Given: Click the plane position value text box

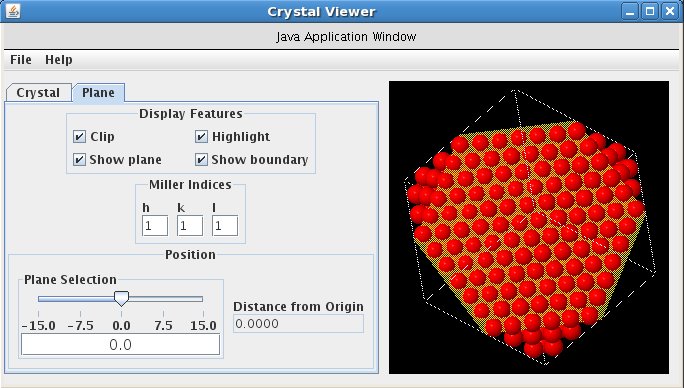Looking at the screenshot, I should coord(120,345).
